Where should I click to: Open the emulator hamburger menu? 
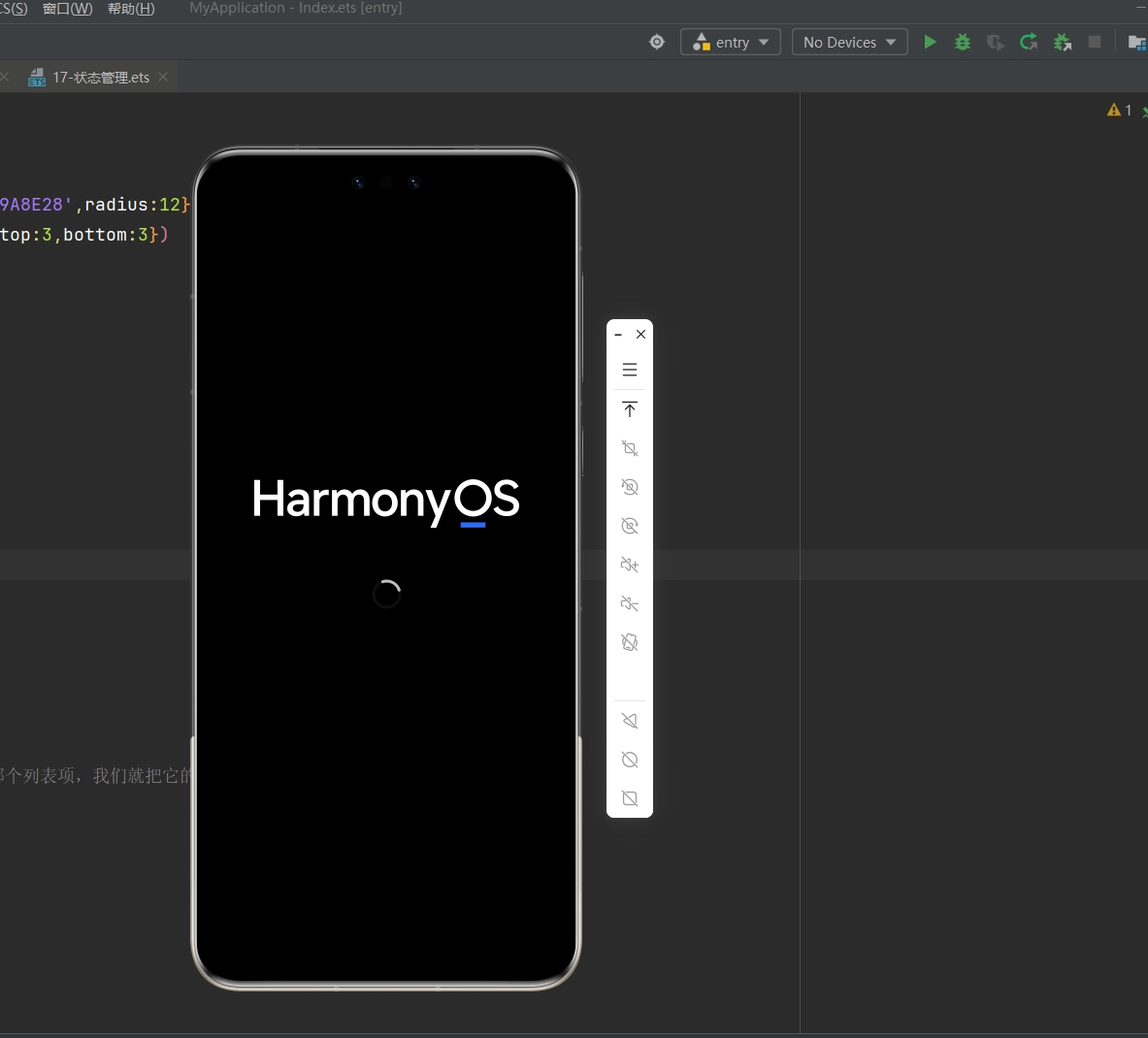click(630, 370)
